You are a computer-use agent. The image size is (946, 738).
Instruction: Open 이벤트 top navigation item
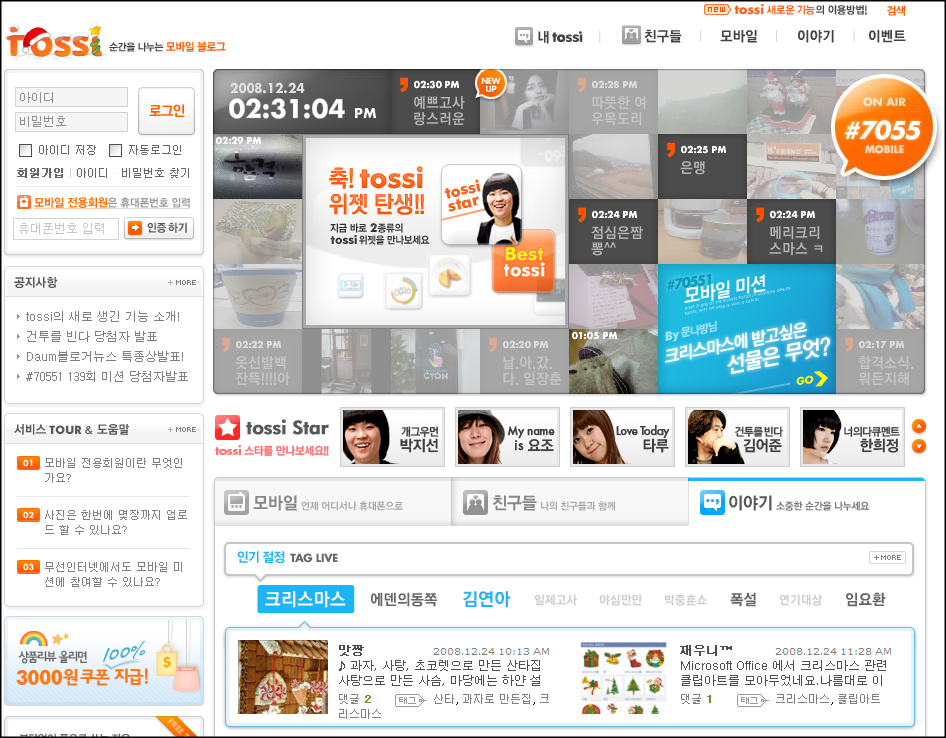pos(886,36)
